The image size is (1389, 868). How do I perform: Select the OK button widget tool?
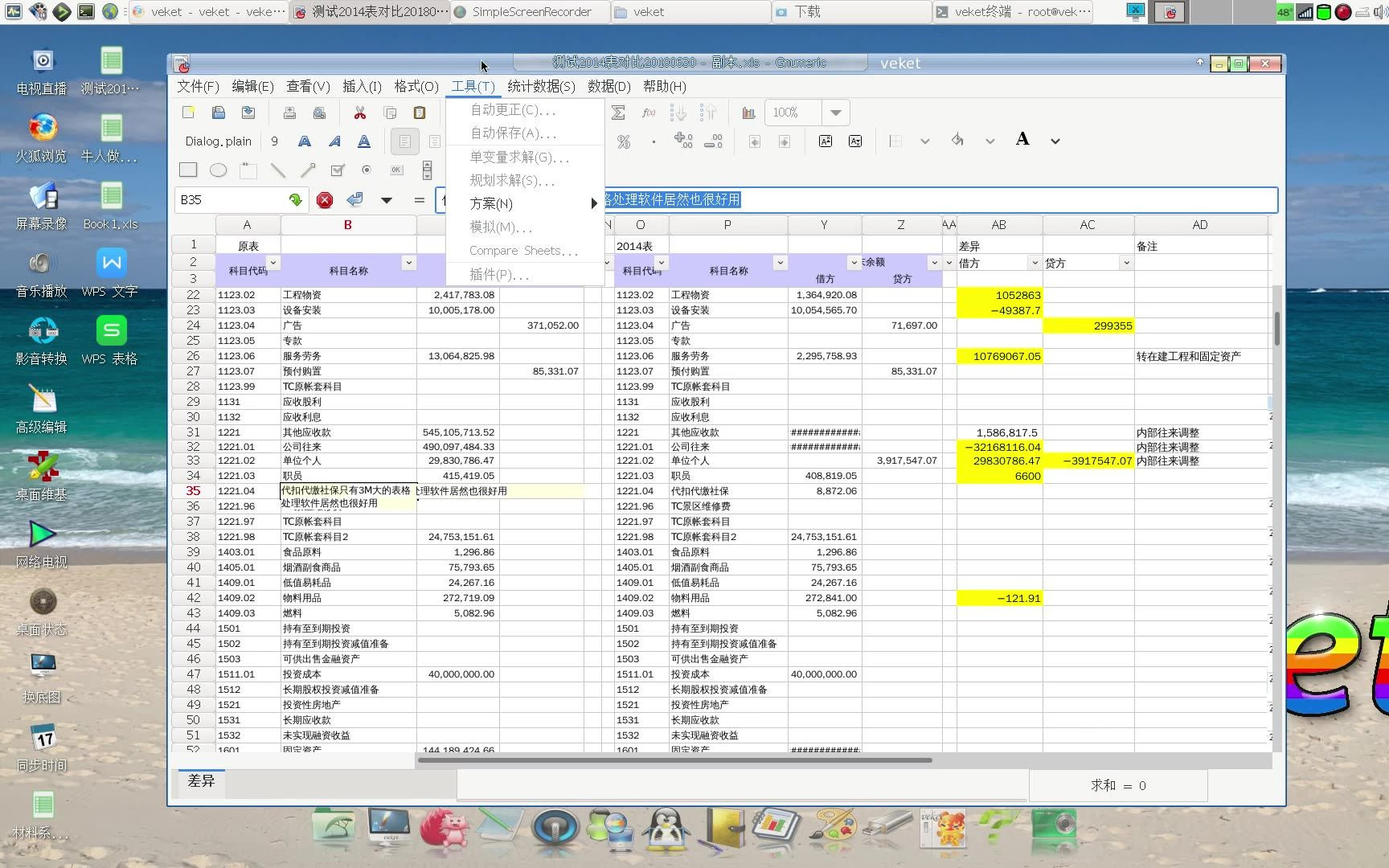[396, 170]
